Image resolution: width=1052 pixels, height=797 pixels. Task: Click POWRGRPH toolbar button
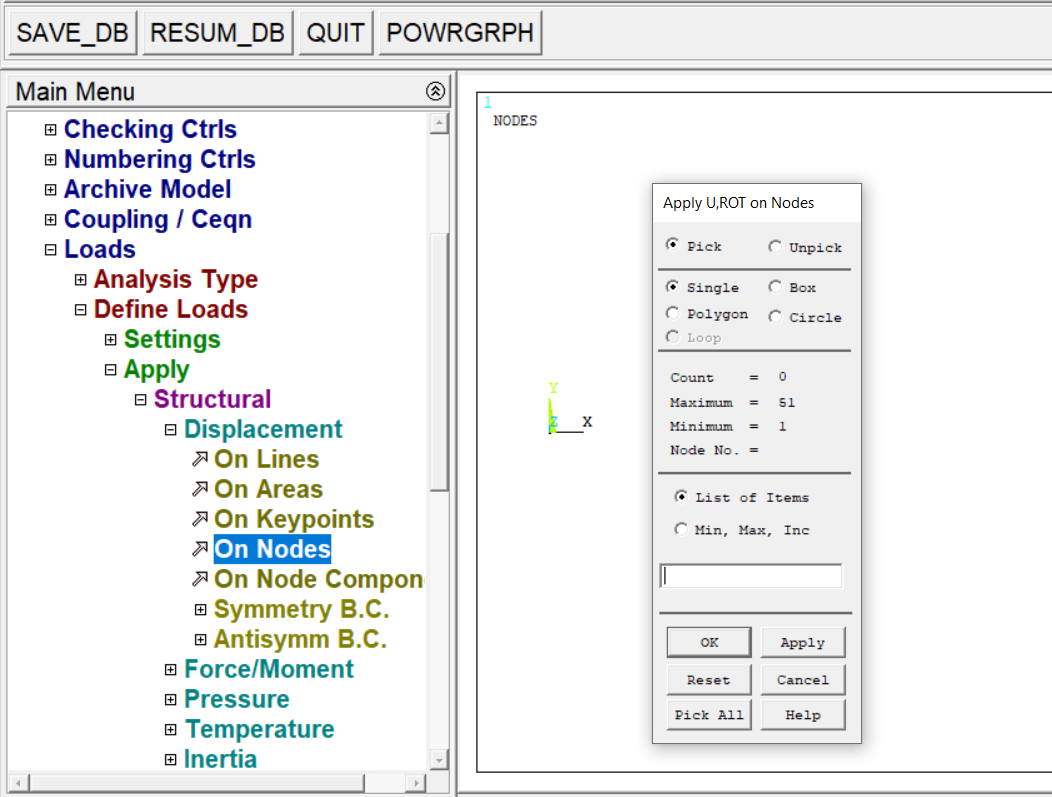(x=460, y=33)
